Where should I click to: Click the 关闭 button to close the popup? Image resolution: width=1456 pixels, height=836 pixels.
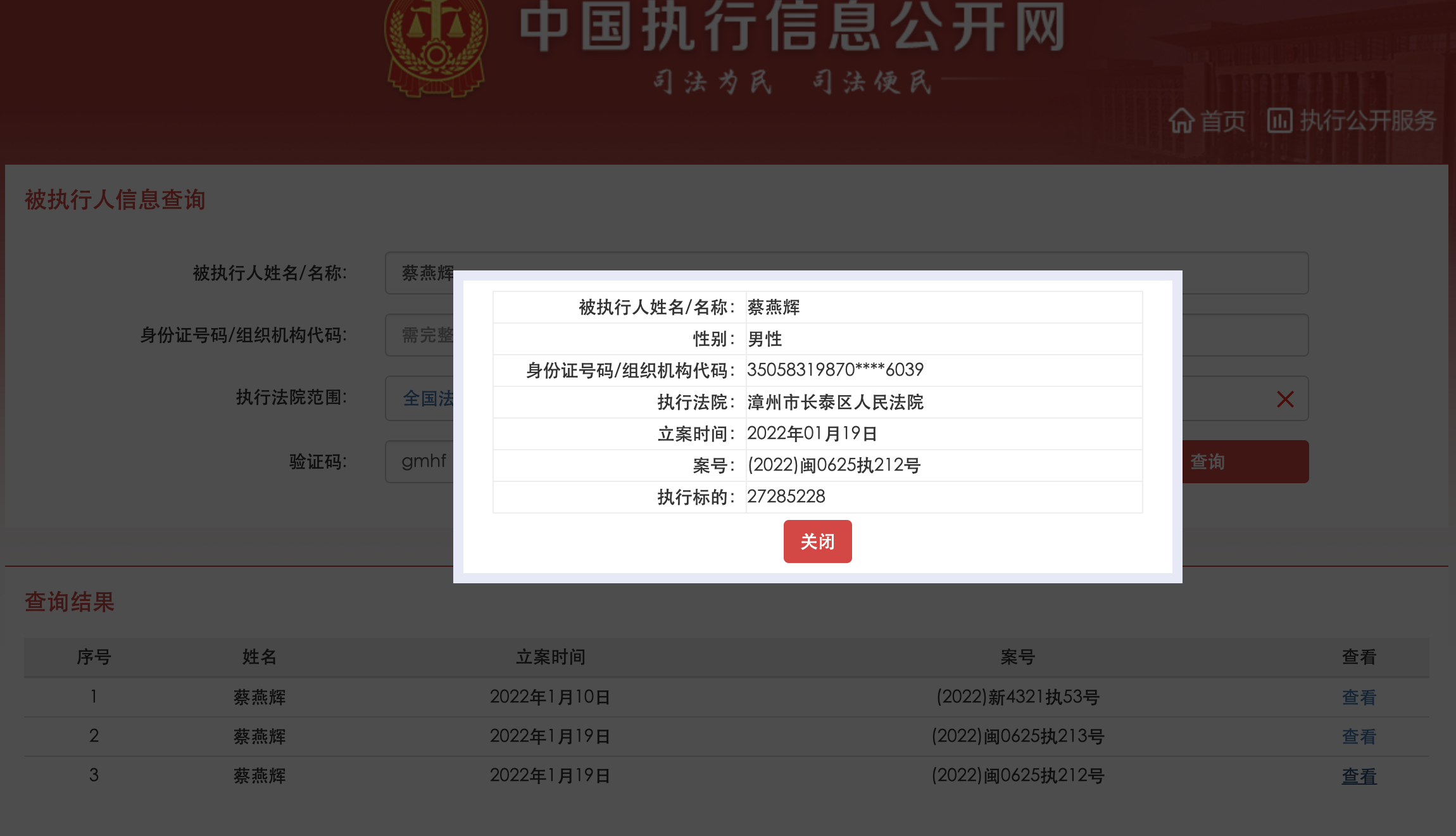coord(817,541)
